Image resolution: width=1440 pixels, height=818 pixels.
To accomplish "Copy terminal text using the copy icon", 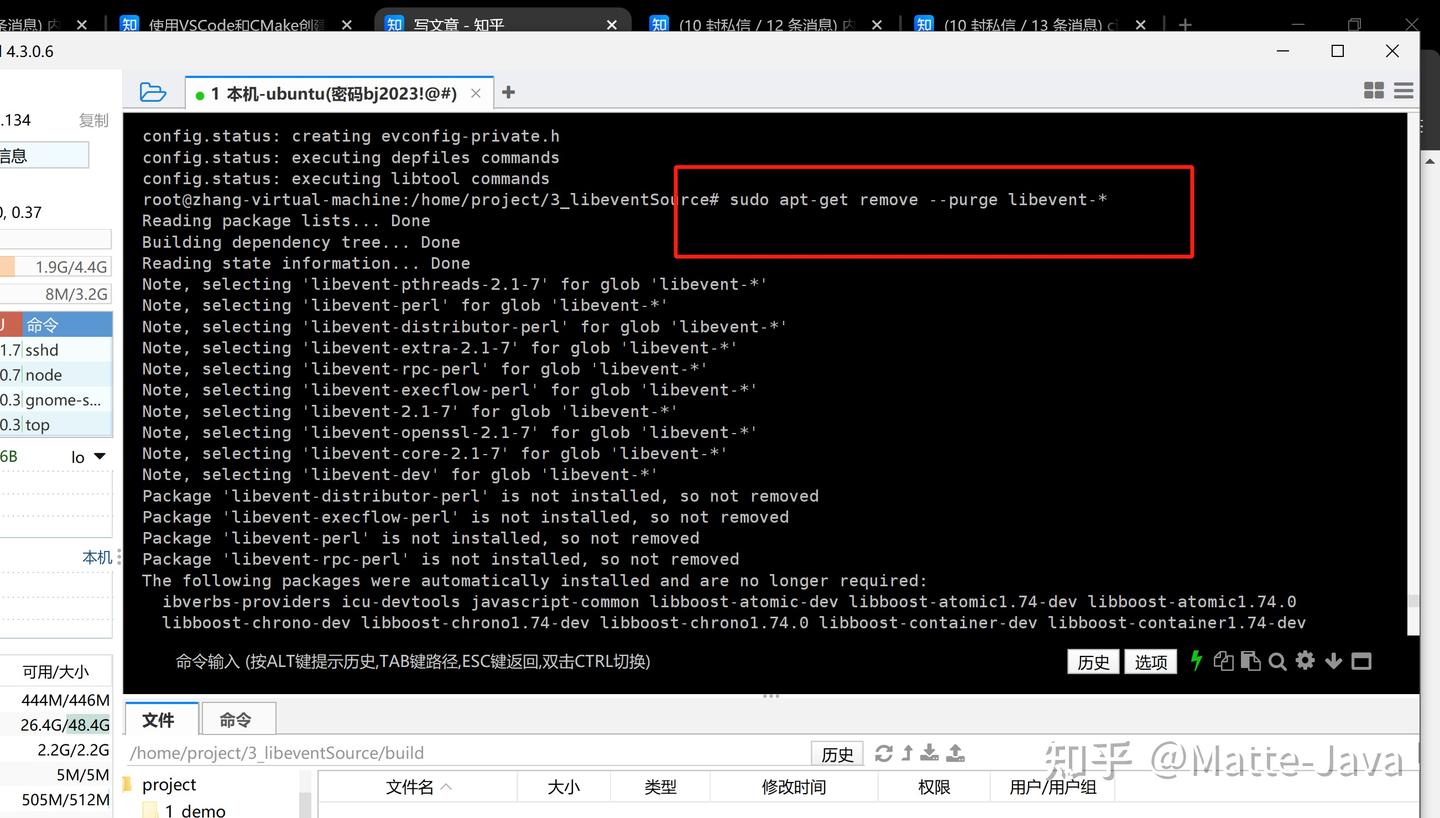I will [x=1223, y=661].
